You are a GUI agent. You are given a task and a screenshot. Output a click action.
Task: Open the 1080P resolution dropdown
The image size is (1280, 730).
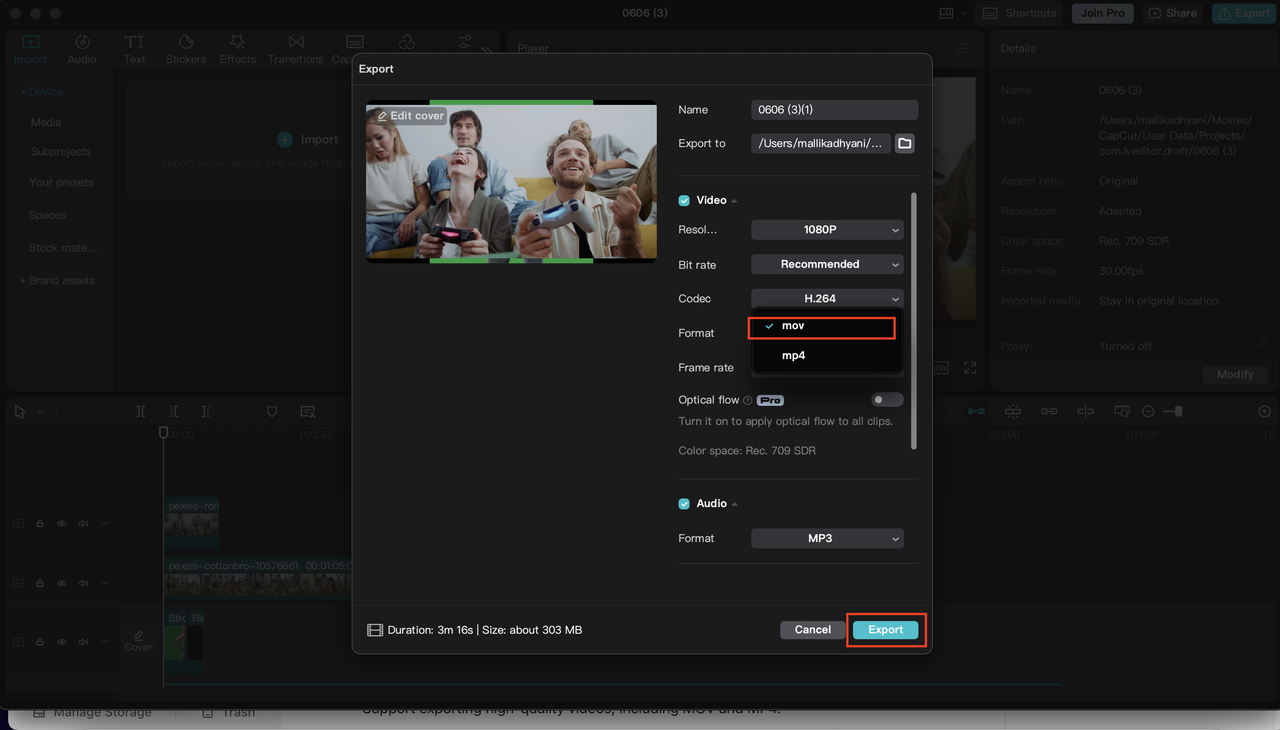point(827,229)
